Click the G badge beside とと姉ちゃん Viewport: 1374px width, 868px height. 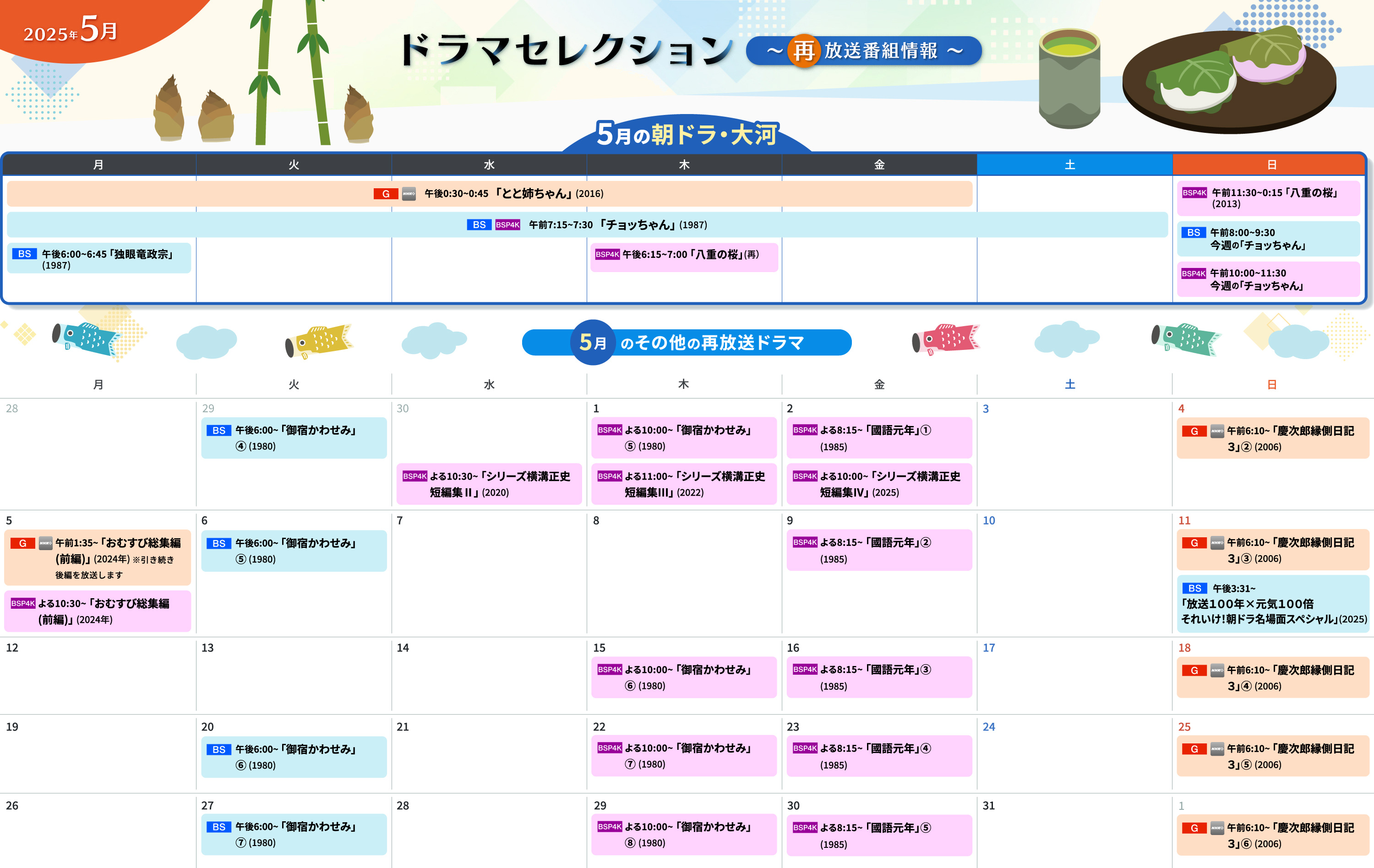pos(386,194)
